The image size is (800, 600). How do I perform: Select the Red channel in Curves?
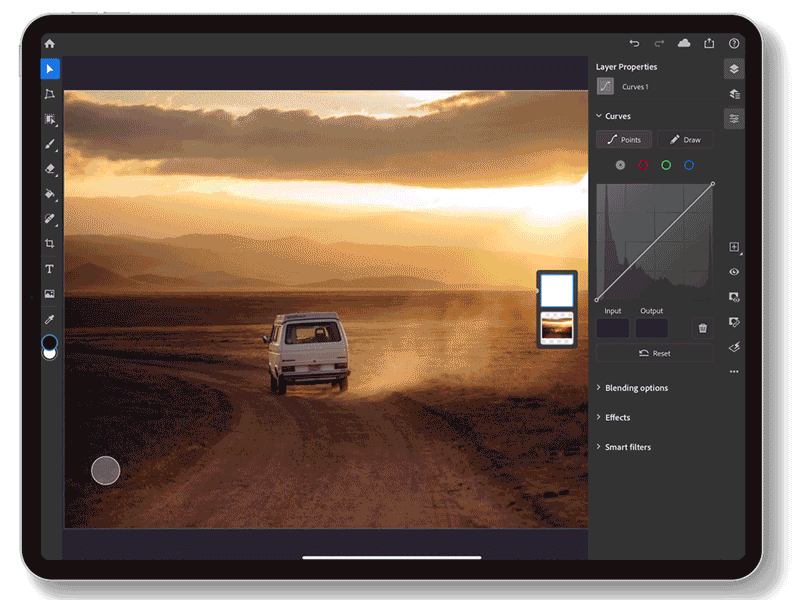coord(644,165)
